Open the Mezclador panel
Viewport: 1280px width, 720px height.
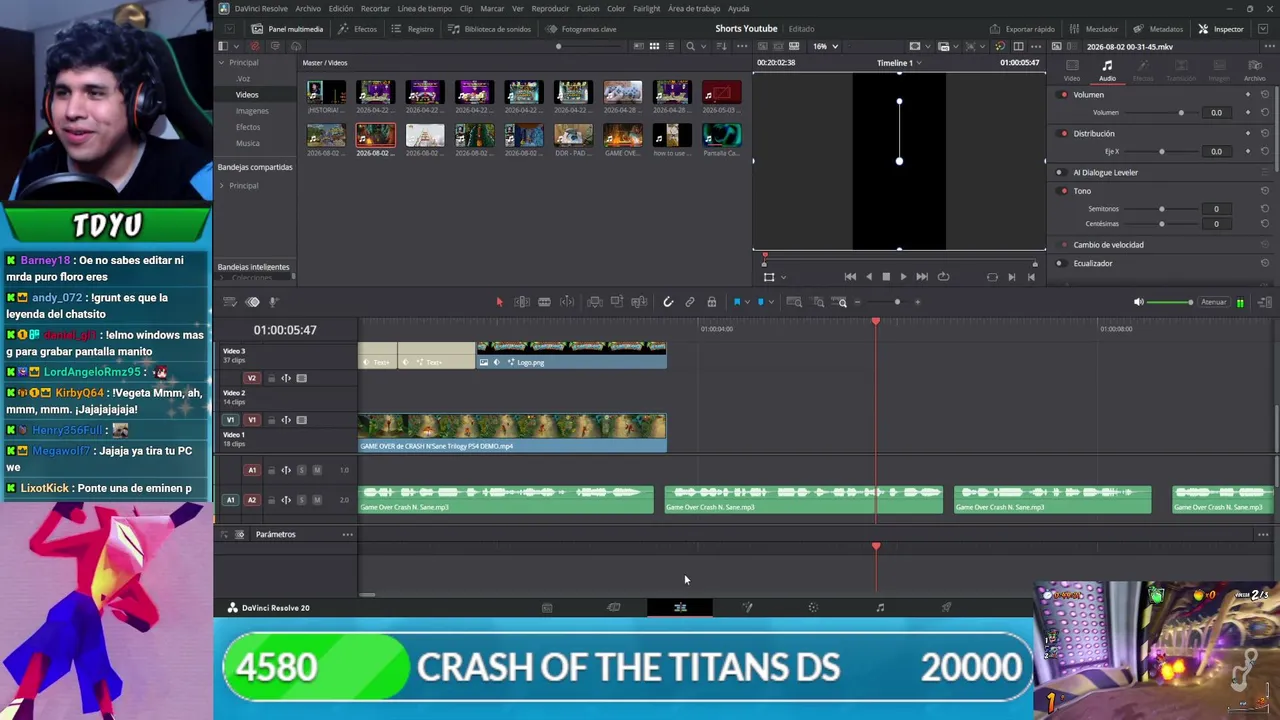coord(1094,29)
